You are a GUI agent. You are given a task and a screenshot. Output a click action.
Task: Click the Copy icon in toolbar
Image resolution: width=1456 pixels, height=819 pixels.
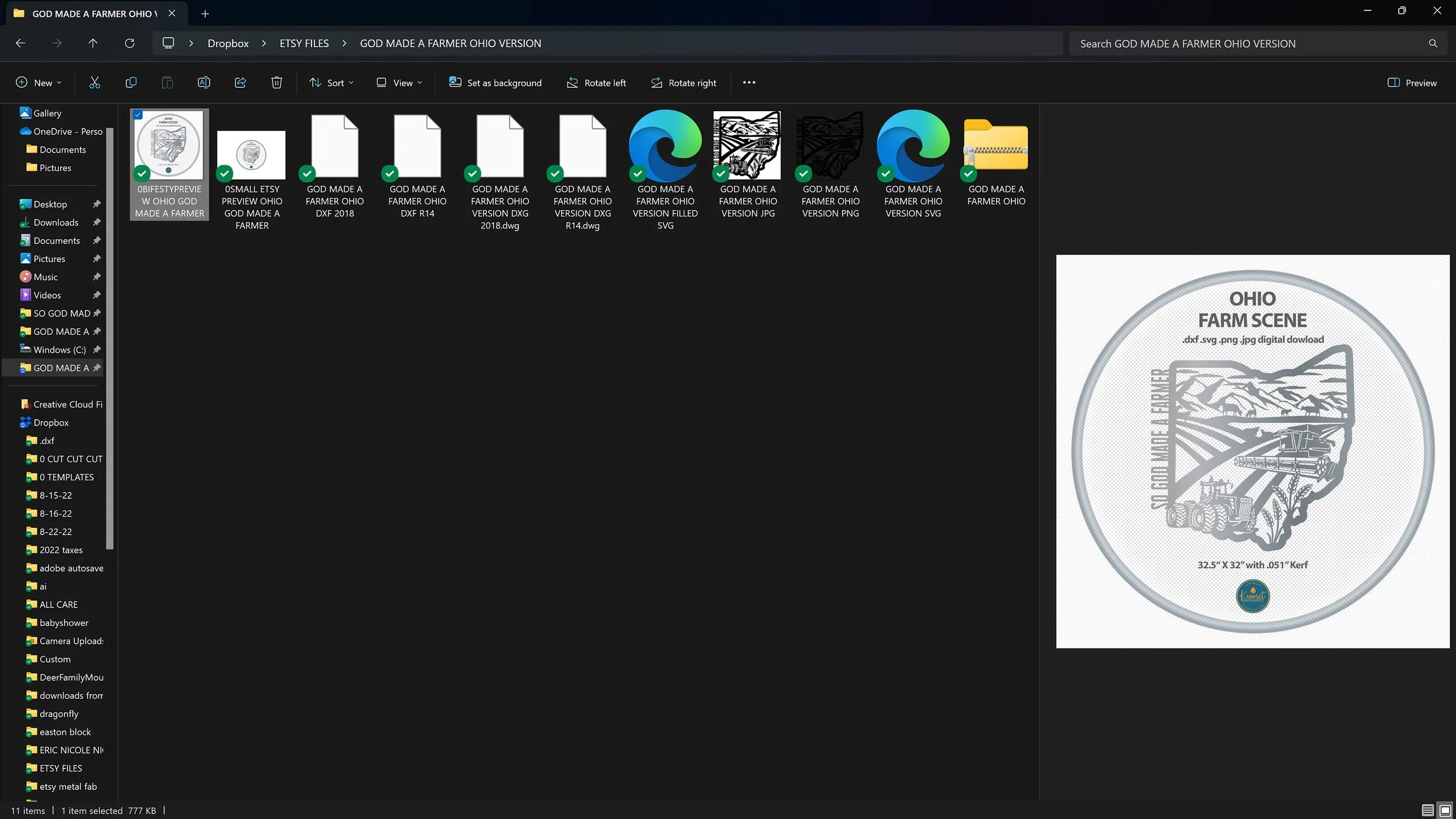tap(131, 83)
